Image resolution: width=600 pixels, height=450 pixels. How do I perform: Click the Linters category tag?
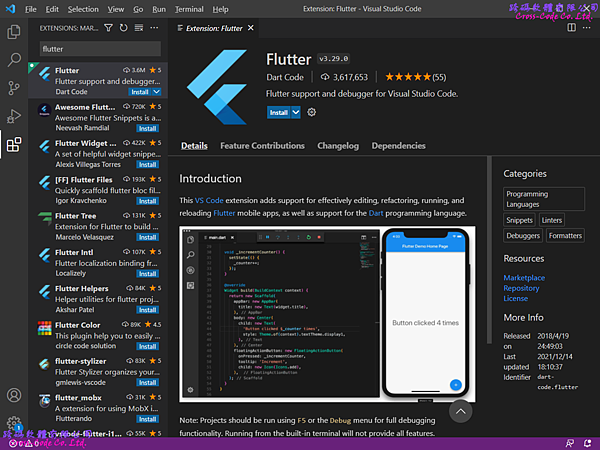tap(551, 220)
